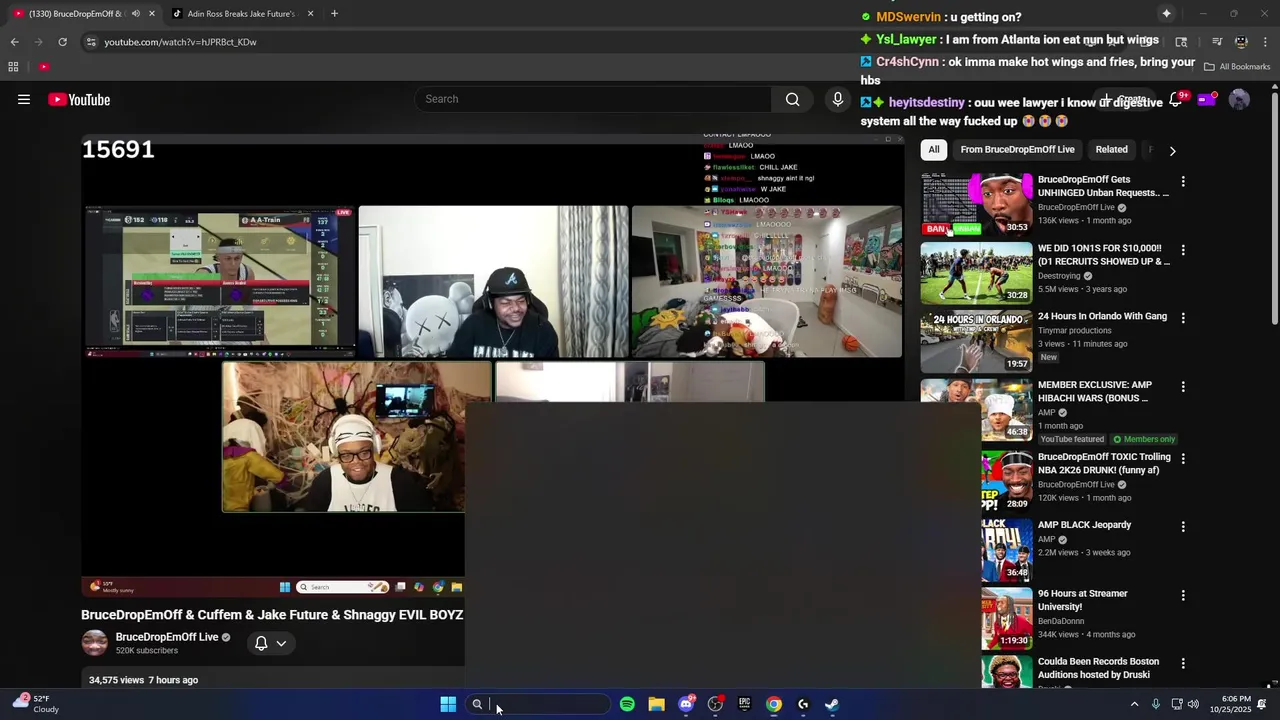Open options for WE DID 1ON1S video
Screen dimensions: 1280x720
pyautogui.click(x=1183, y=250)
